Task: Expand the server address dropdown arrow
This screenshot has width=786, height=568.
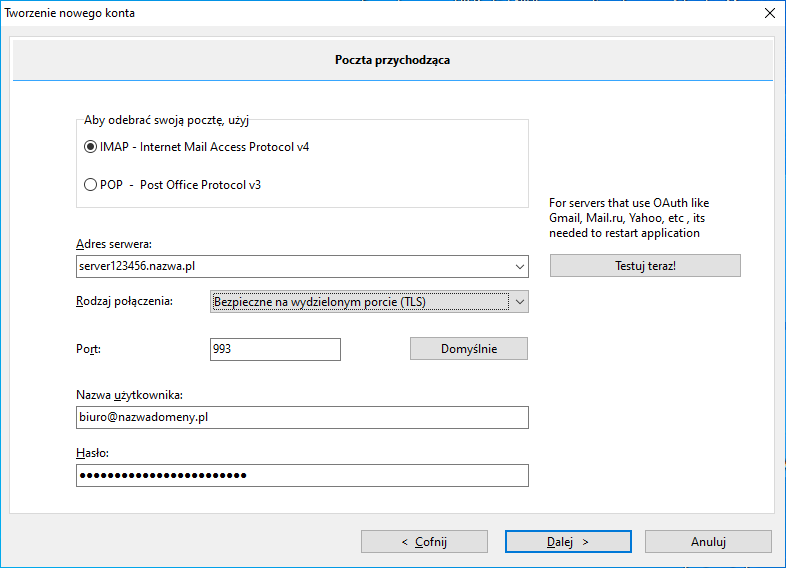Action: 520,267
